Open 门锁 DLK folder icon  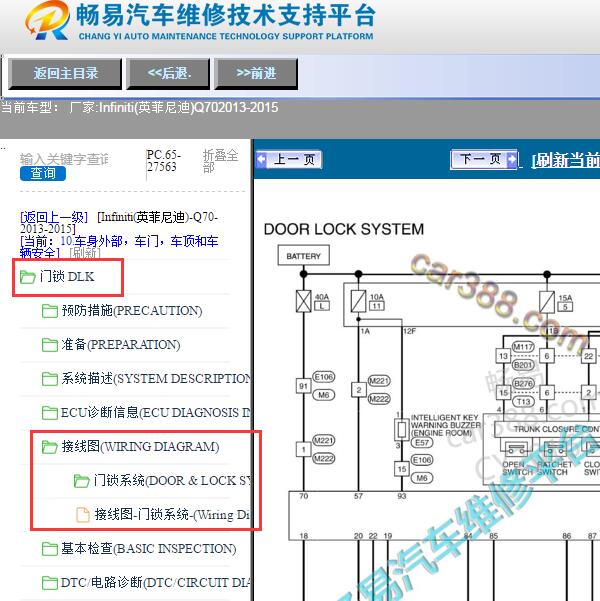point(28,277)
